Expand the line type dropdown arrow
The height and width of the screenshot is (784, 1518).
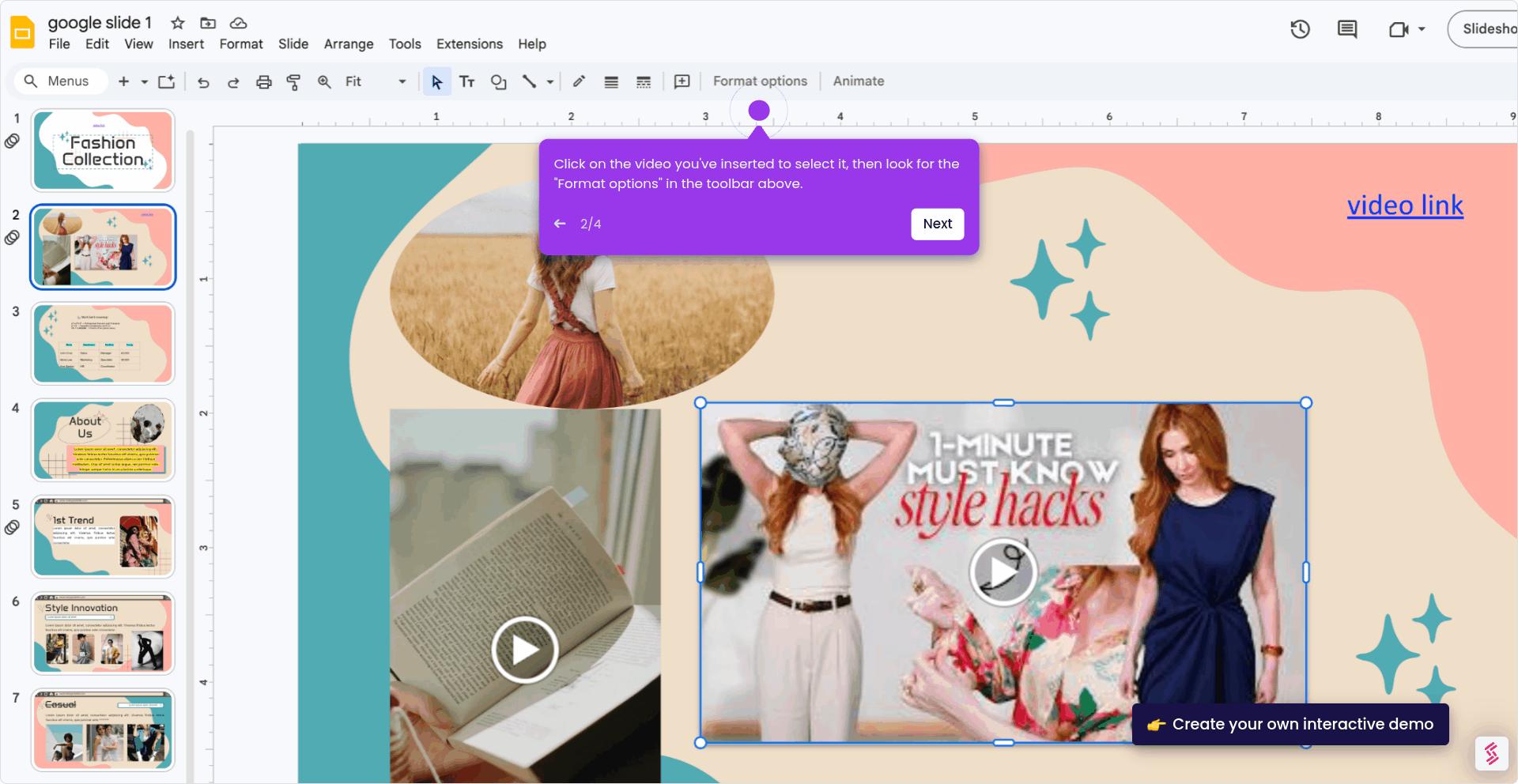click(549, 81)
